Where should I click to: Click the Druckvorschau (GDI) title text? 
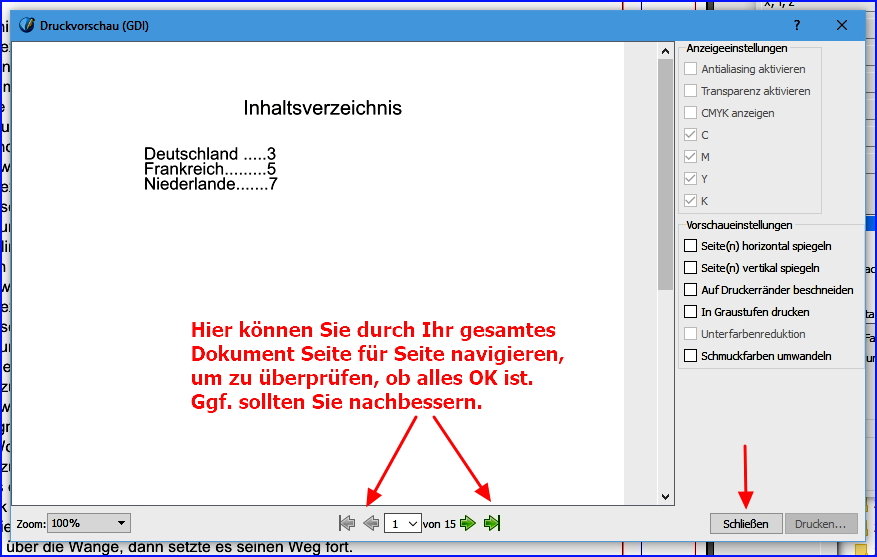[x=94, y=26]
